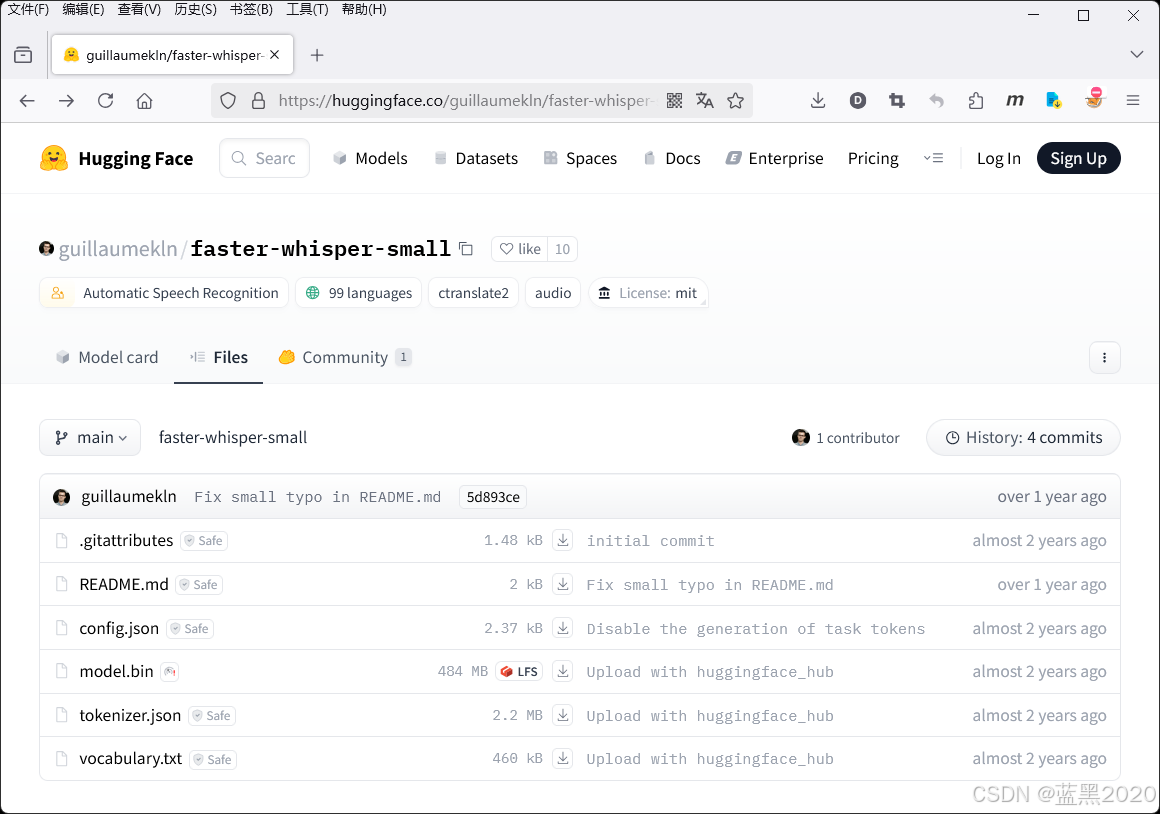The image size is (1160, 814).
Task: List all tabs with the chevron
Action: pos(1137,54)
